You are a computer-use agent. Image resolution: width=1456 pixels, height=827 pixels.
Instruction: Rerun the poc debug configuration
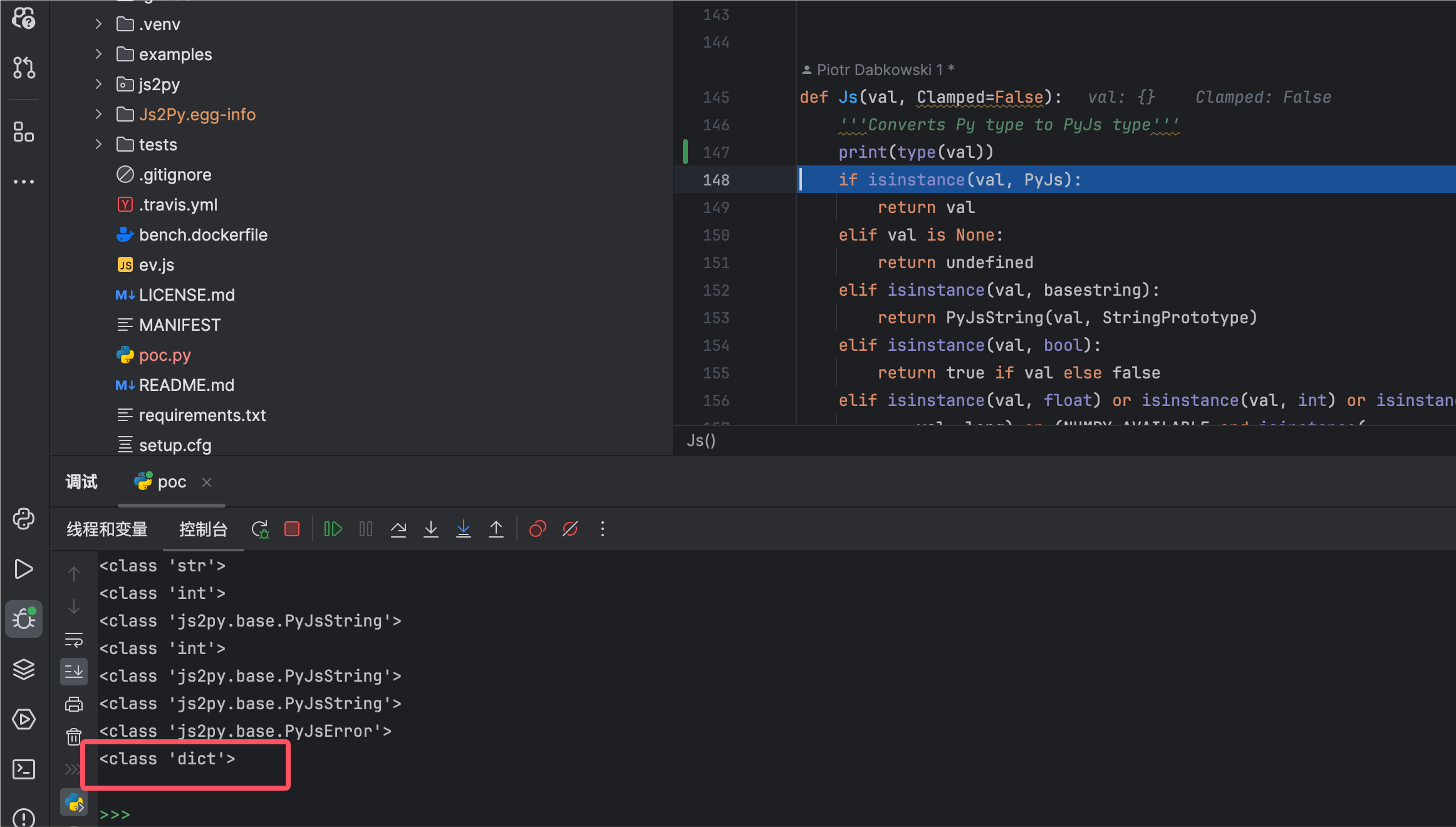(x=260, y=529)
